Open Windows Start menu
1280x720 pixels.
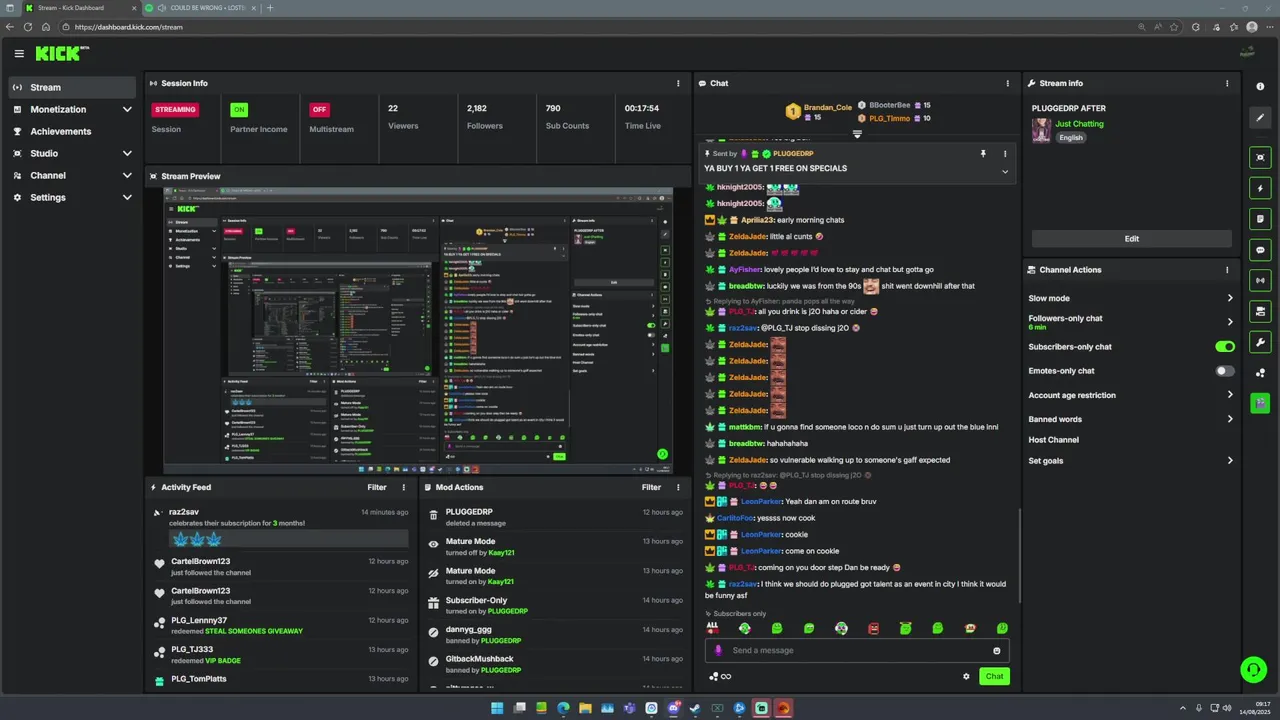[x=497, y=708]
